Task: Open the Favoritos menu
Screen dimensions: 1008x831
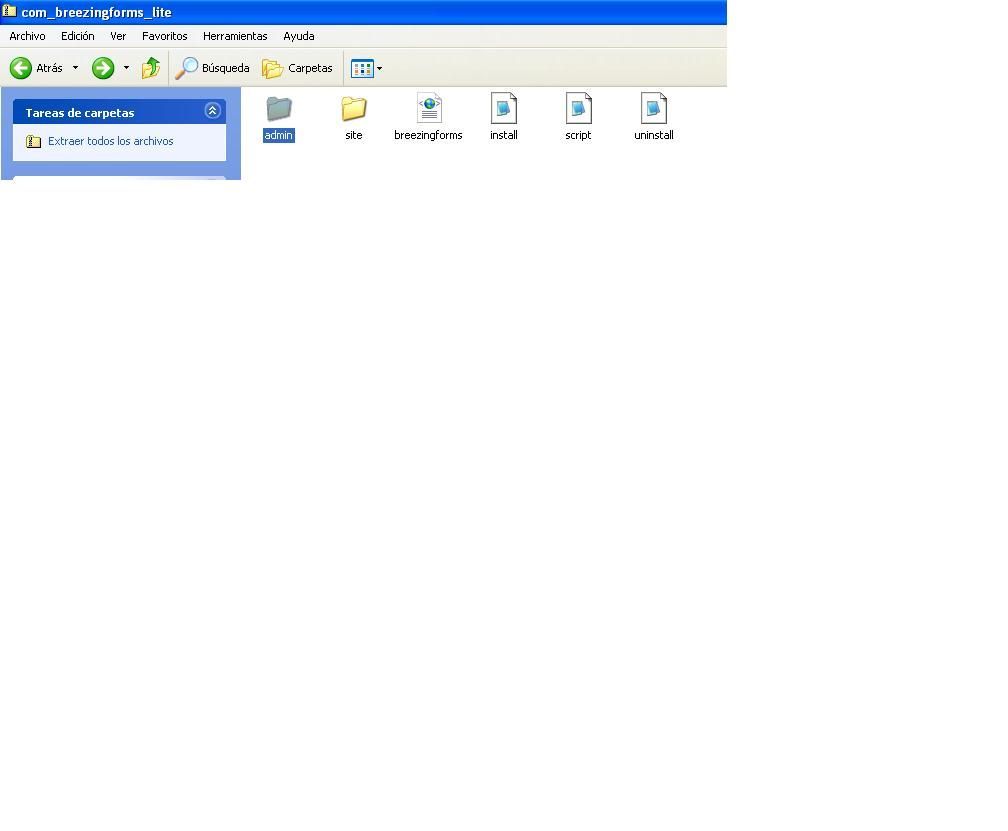Action: (165, 36)
